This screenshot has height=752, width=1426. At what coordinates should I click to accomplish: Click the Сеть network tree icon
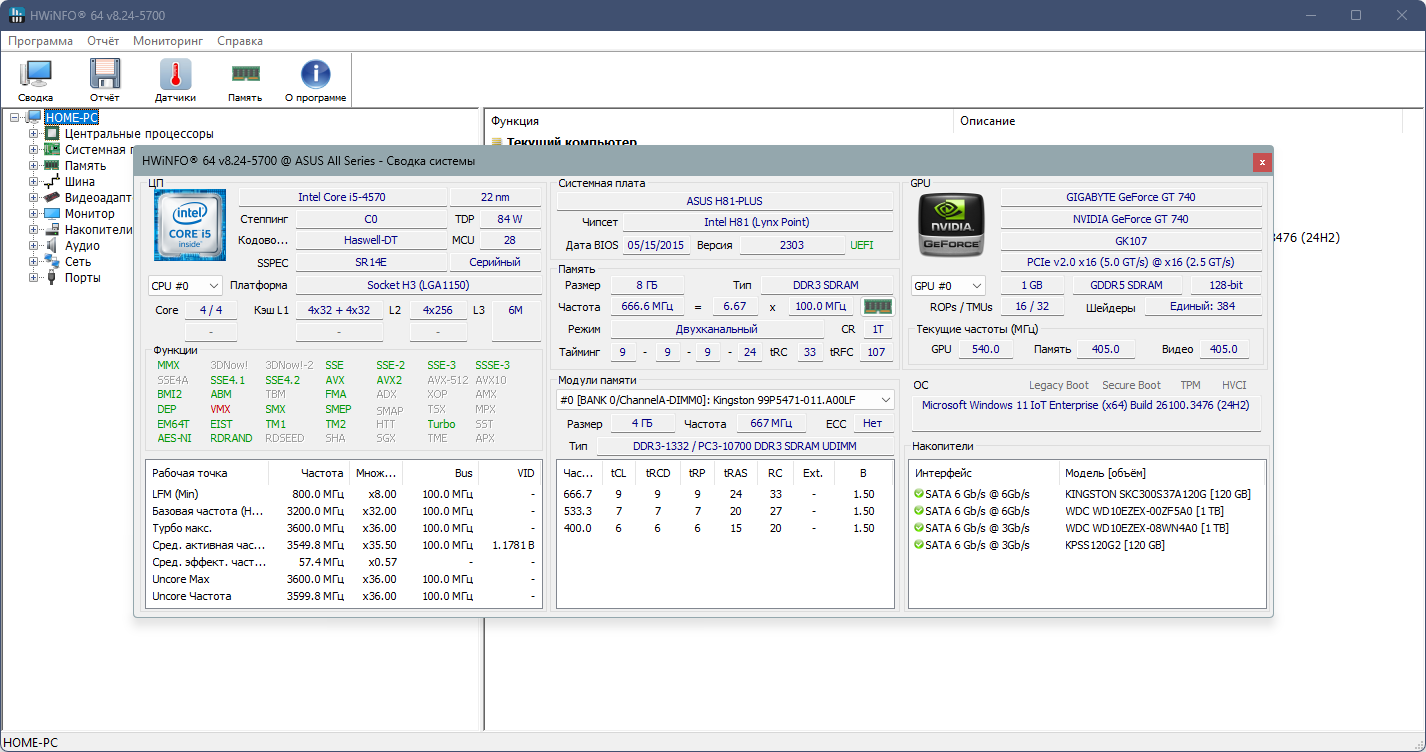[x=52, y=262]
